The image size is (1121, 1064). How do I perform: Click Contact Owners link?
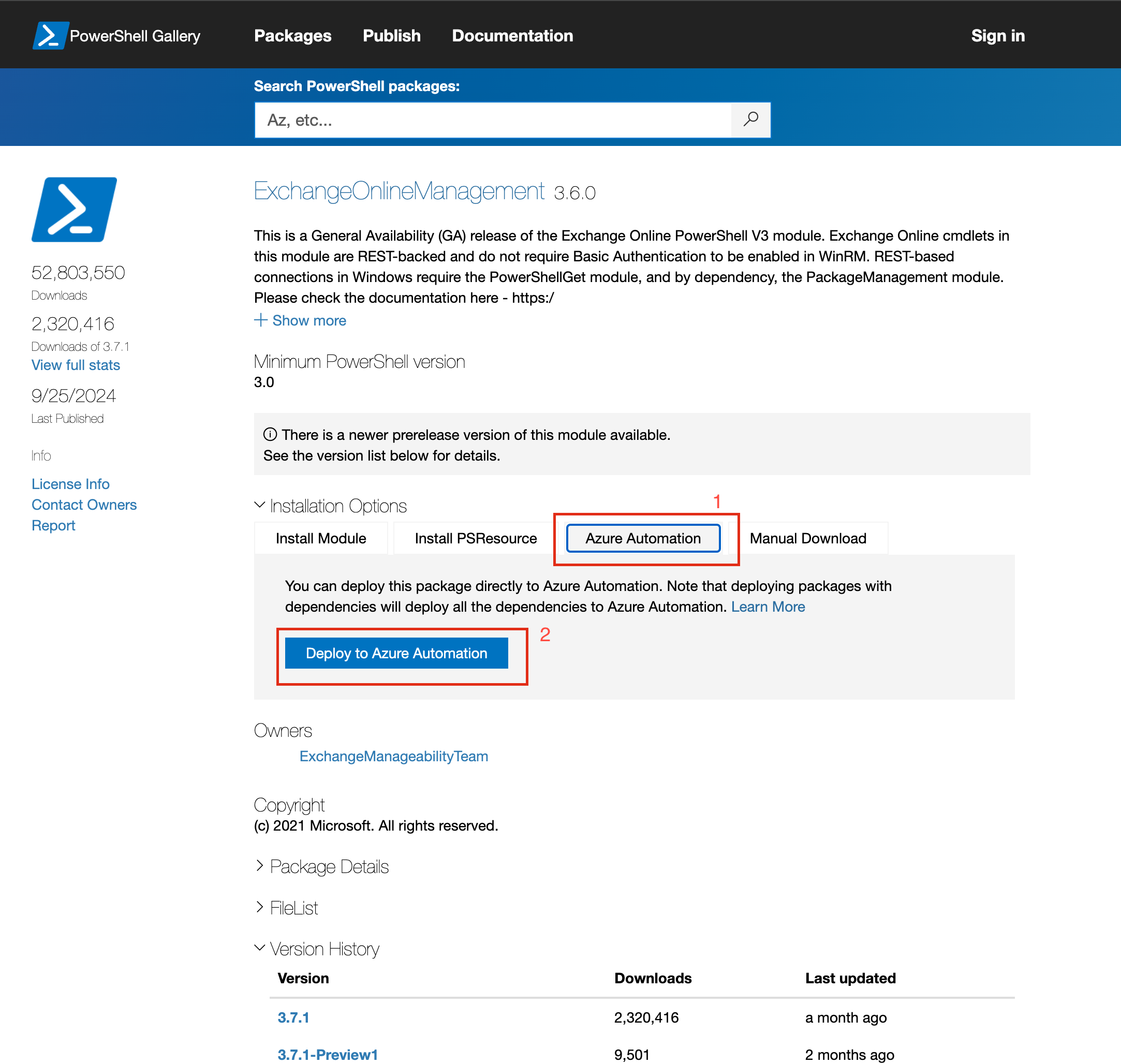[84, 505]
